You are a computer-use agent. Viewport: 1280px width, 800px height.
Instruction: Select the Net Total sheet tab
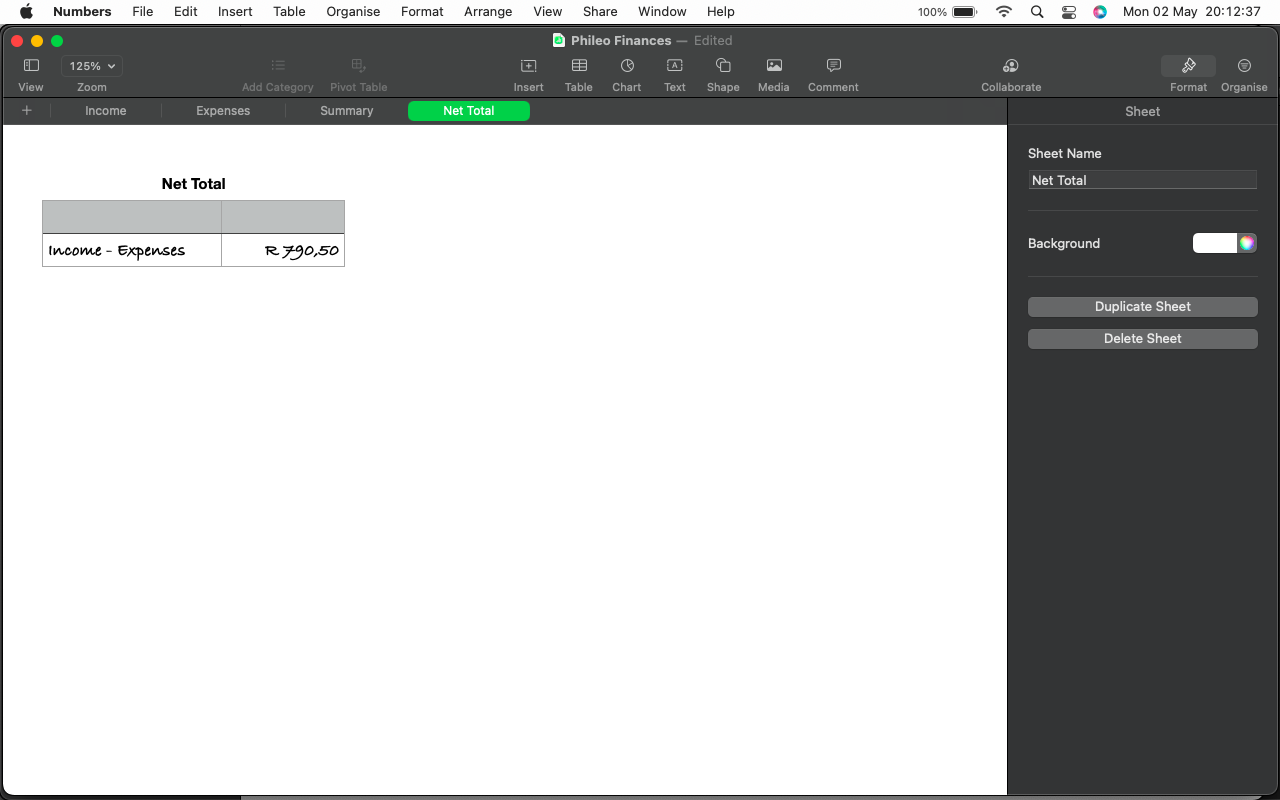pos(469,111)
